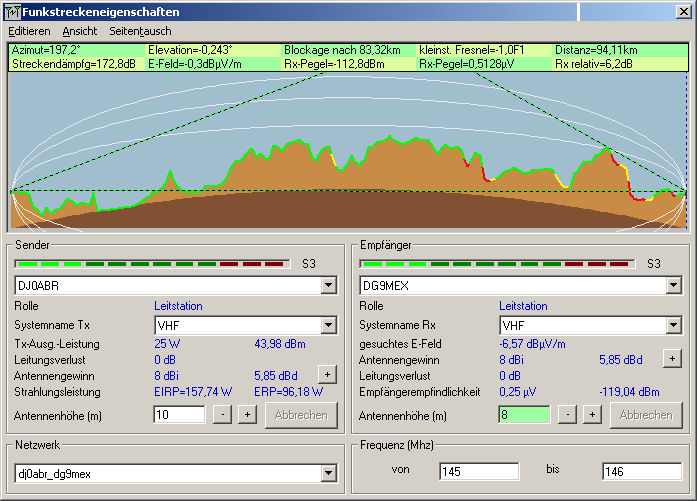Click the Empfängerempfindlichkeit 0,25 µV value
The image size is (697, 501).
[x=517, y=392]
